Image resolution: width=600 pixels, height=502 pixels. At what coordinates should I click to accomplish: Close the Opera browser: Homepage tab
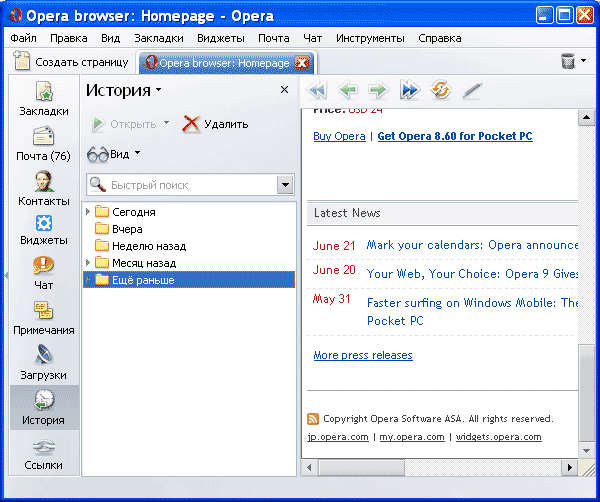[x=302, y=63]
